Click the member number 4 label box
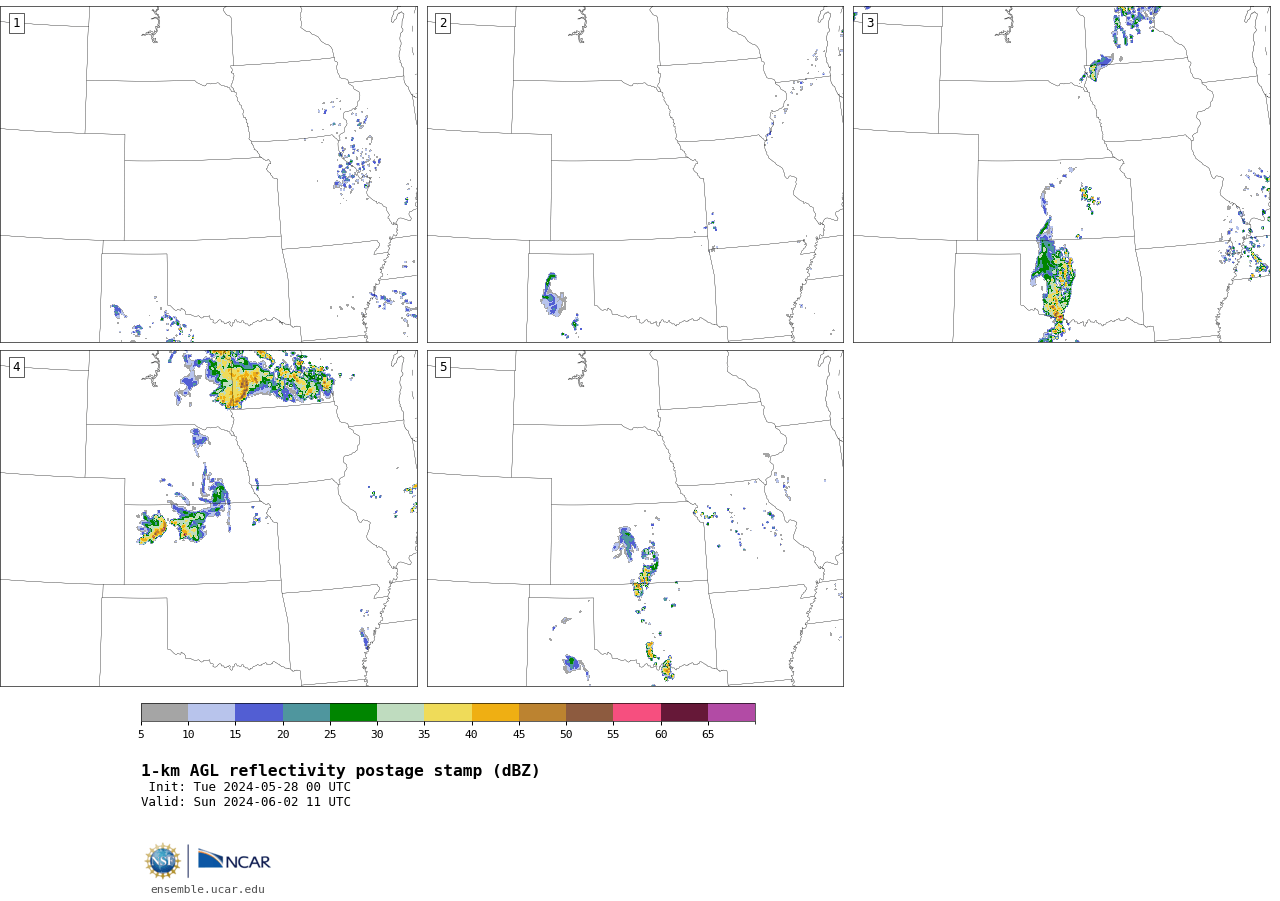The width and height of the screenshot is (1280, 901). 16,367
